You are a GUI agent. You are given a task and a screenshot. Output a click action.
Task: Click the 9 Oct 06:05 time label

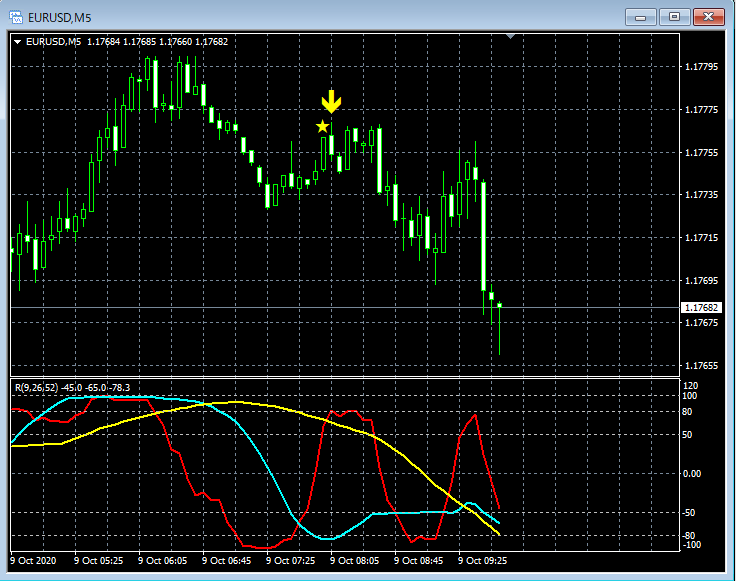[x=162, y=560]
